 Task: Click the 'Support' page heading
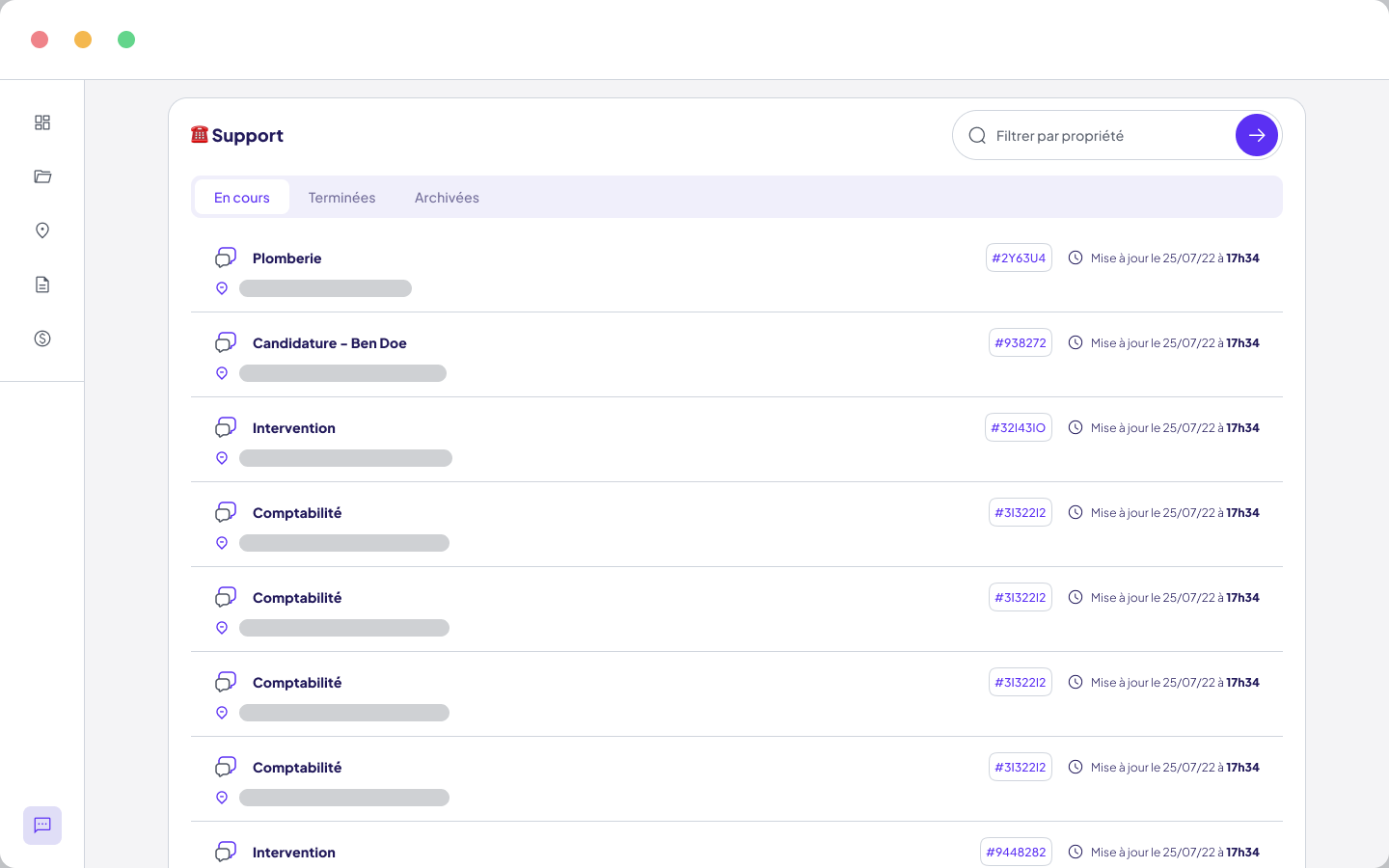coord(248,135)
